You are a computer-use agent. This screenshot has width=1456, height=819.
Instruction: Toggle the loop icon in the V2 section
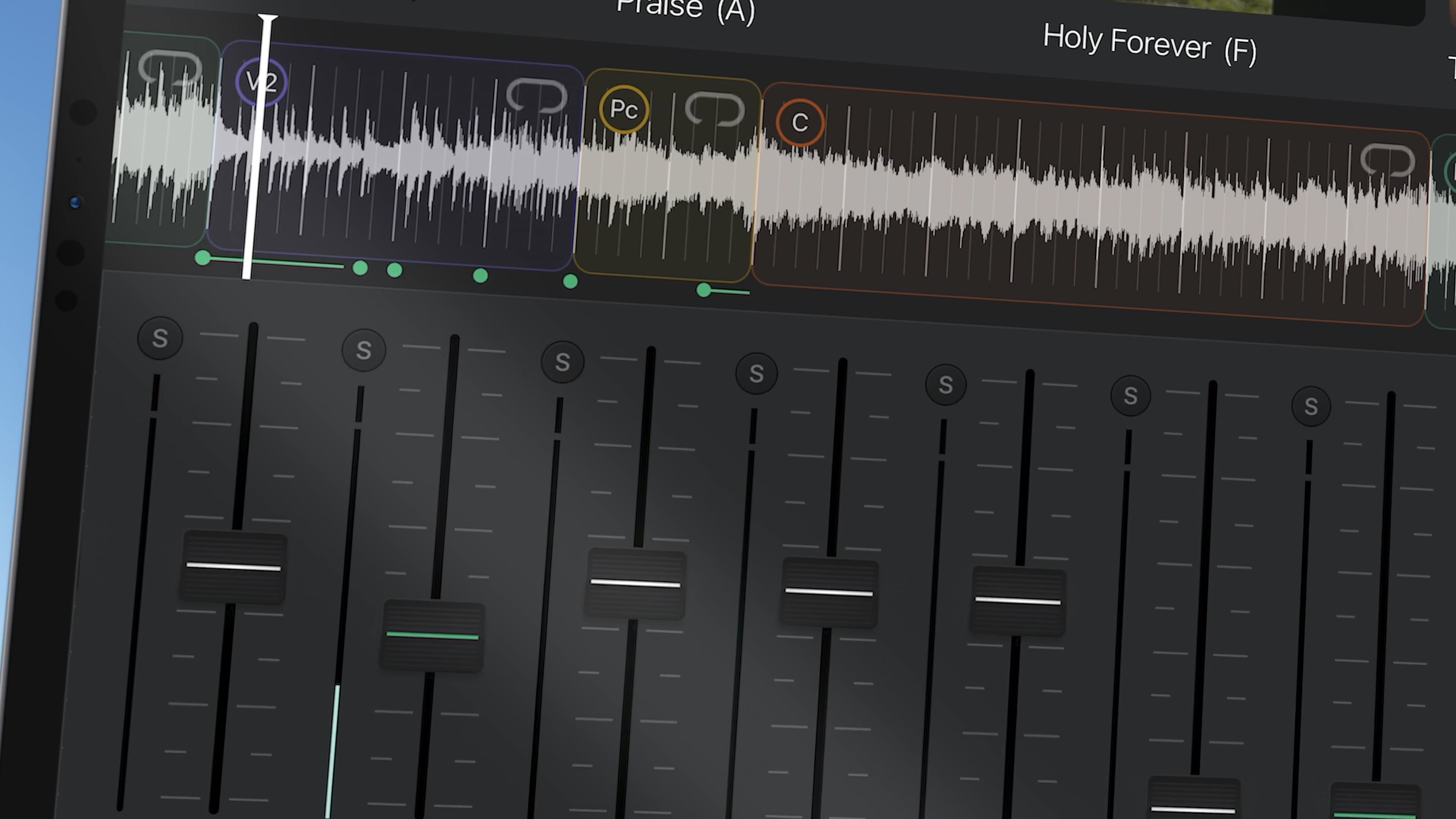537,96
